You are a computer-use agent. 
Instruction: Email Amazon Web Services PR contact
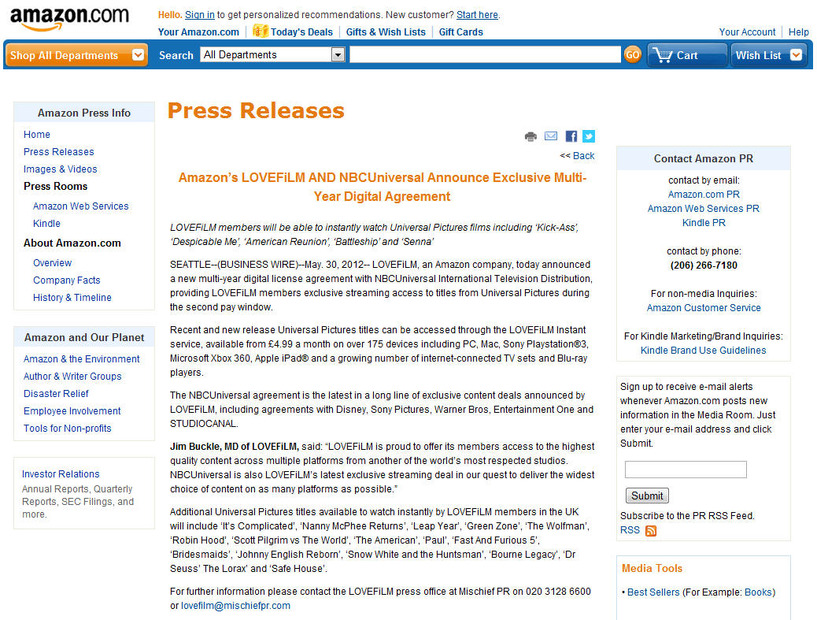point(703,208)
